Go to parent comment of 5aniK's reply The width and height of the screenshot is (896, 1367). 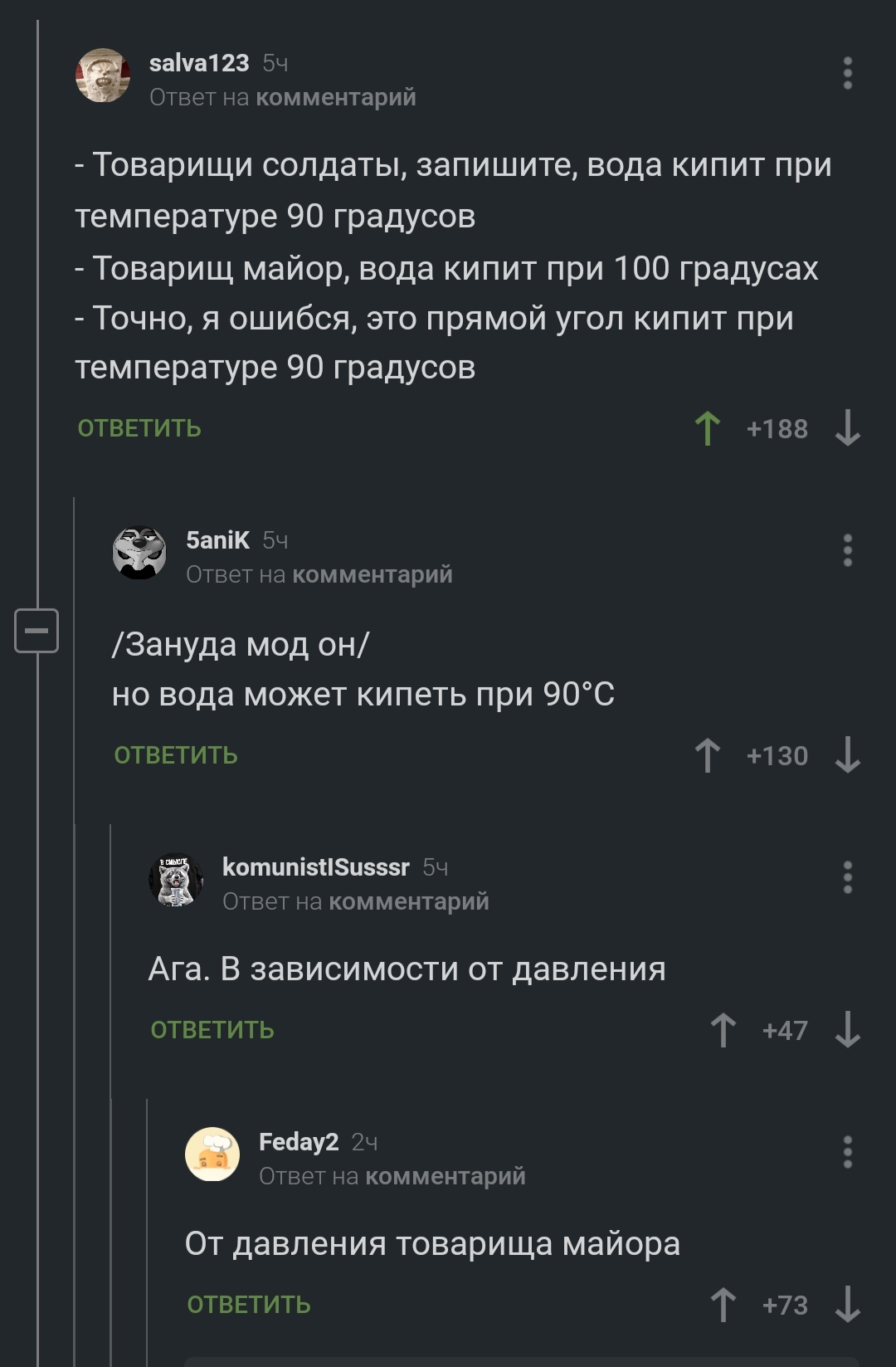tap(373, 574)
